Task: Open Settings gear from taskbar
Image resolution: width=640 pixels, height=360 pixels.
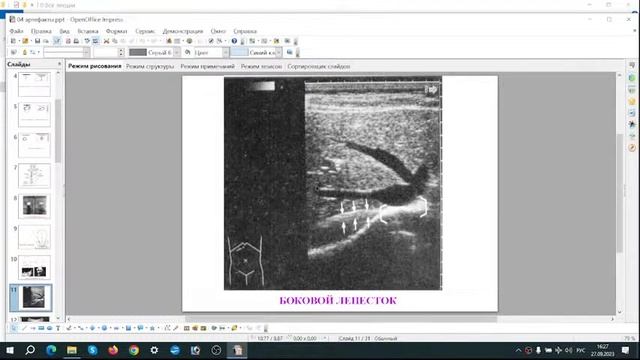Action: coord(154,350)
